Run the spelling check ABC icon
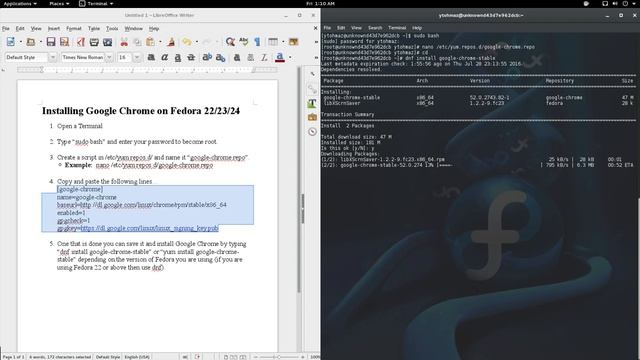The height and width of the screenshot is (360, 640). tap(244, 42)
